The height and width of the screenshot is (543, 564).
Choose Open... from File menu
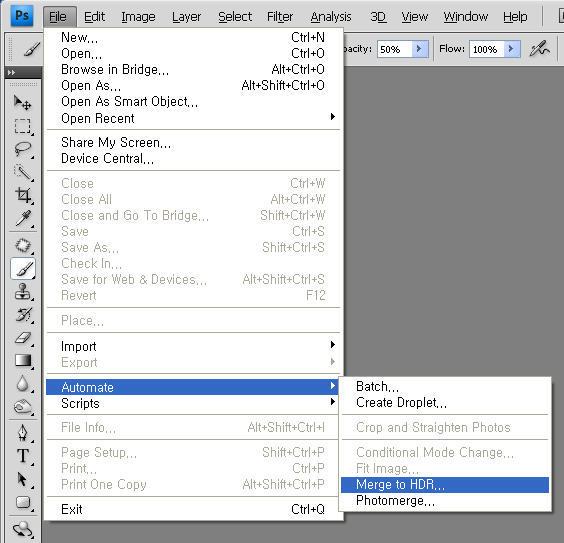pos(193,54)
